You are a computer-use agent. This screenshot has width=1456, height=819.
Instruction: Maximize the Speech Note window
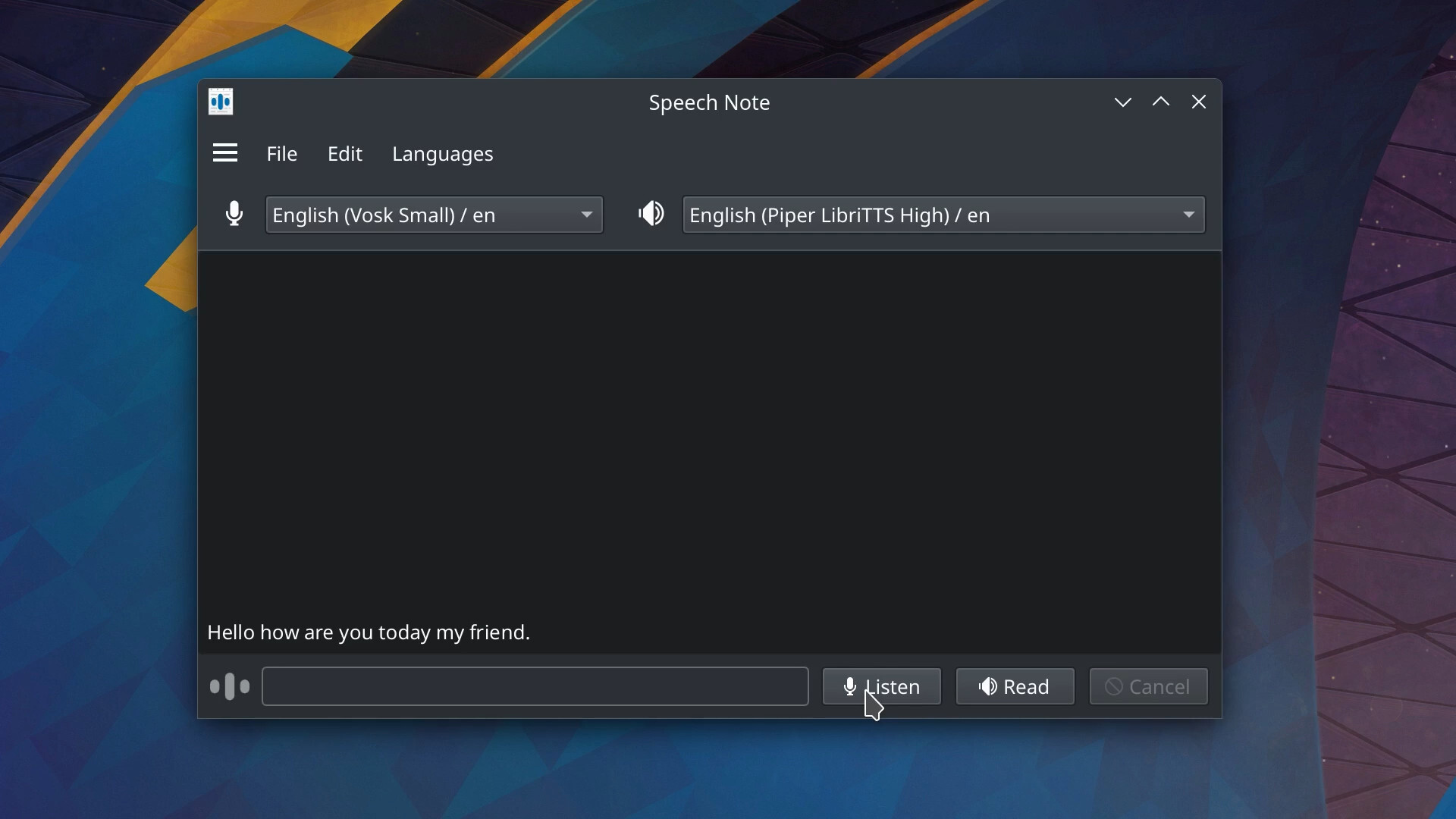coord(1161,102)
